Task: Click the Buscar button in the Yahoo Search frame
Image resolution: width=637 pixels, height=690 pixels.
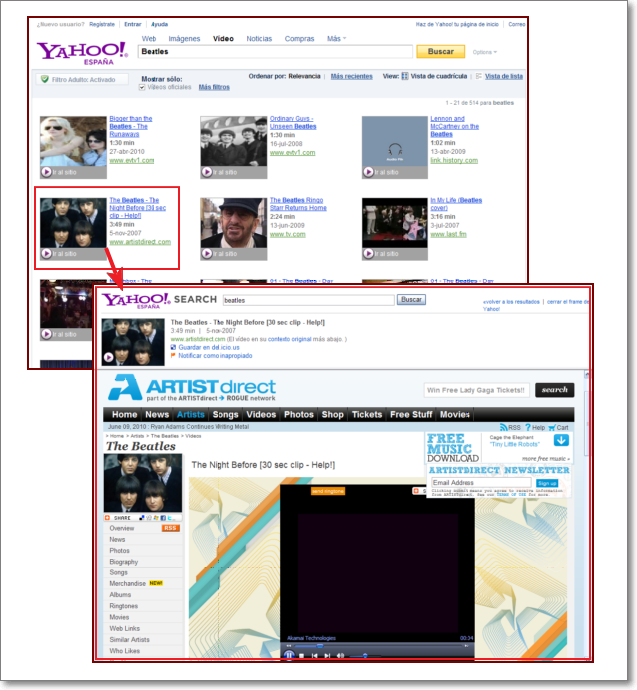Action: point(411,300)
